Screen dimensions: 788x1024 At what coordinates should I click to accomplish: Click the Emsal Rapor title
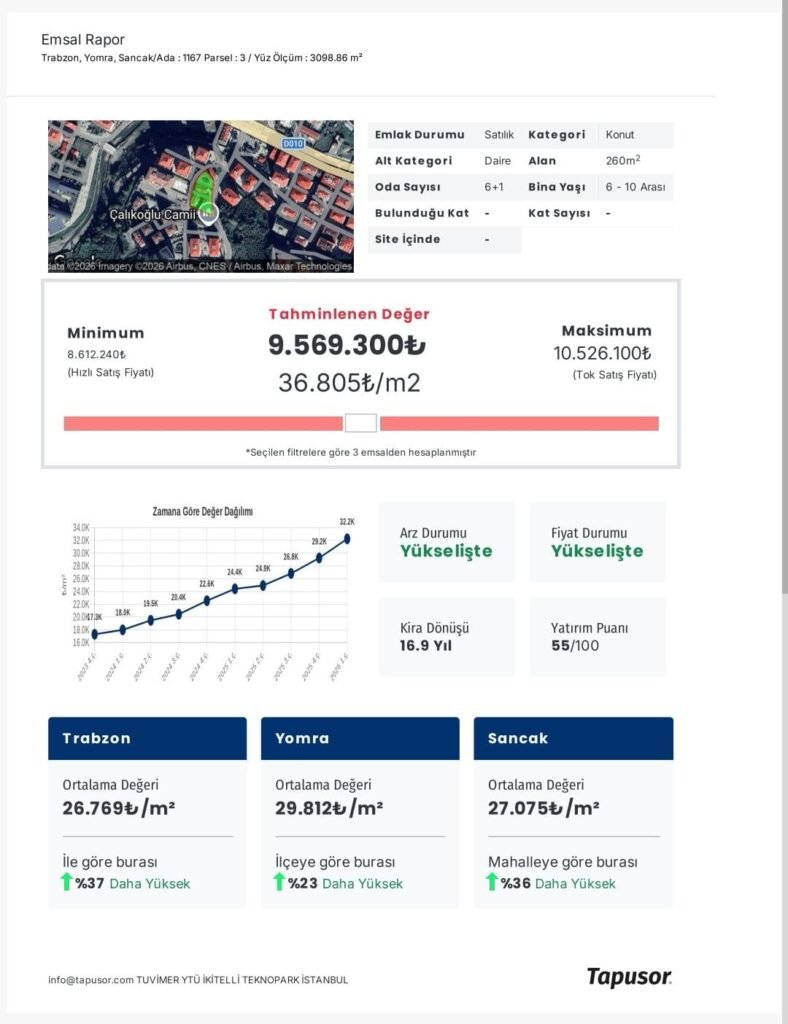(x=83, y=40)
